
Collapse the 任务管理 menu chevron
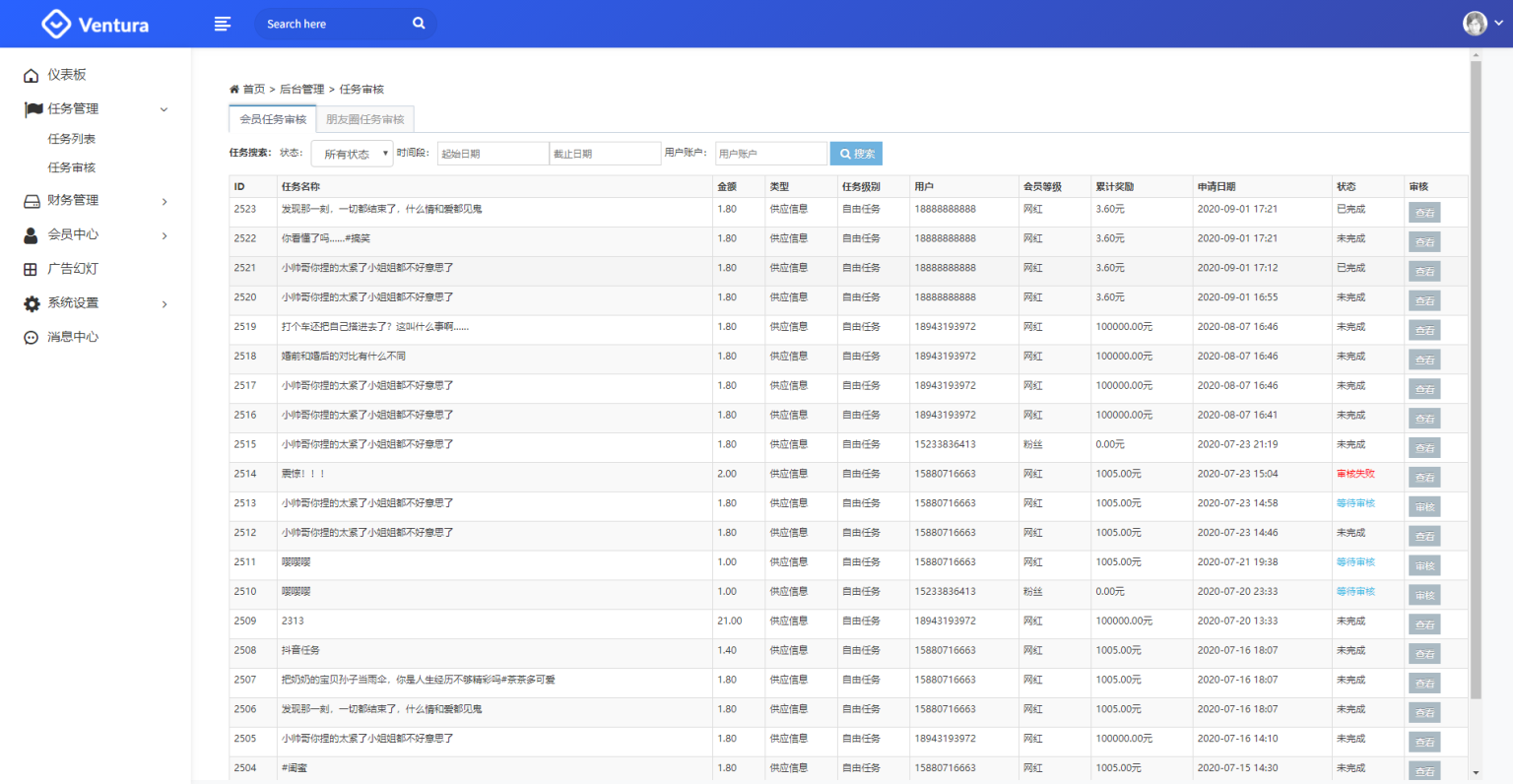point(164,108)
